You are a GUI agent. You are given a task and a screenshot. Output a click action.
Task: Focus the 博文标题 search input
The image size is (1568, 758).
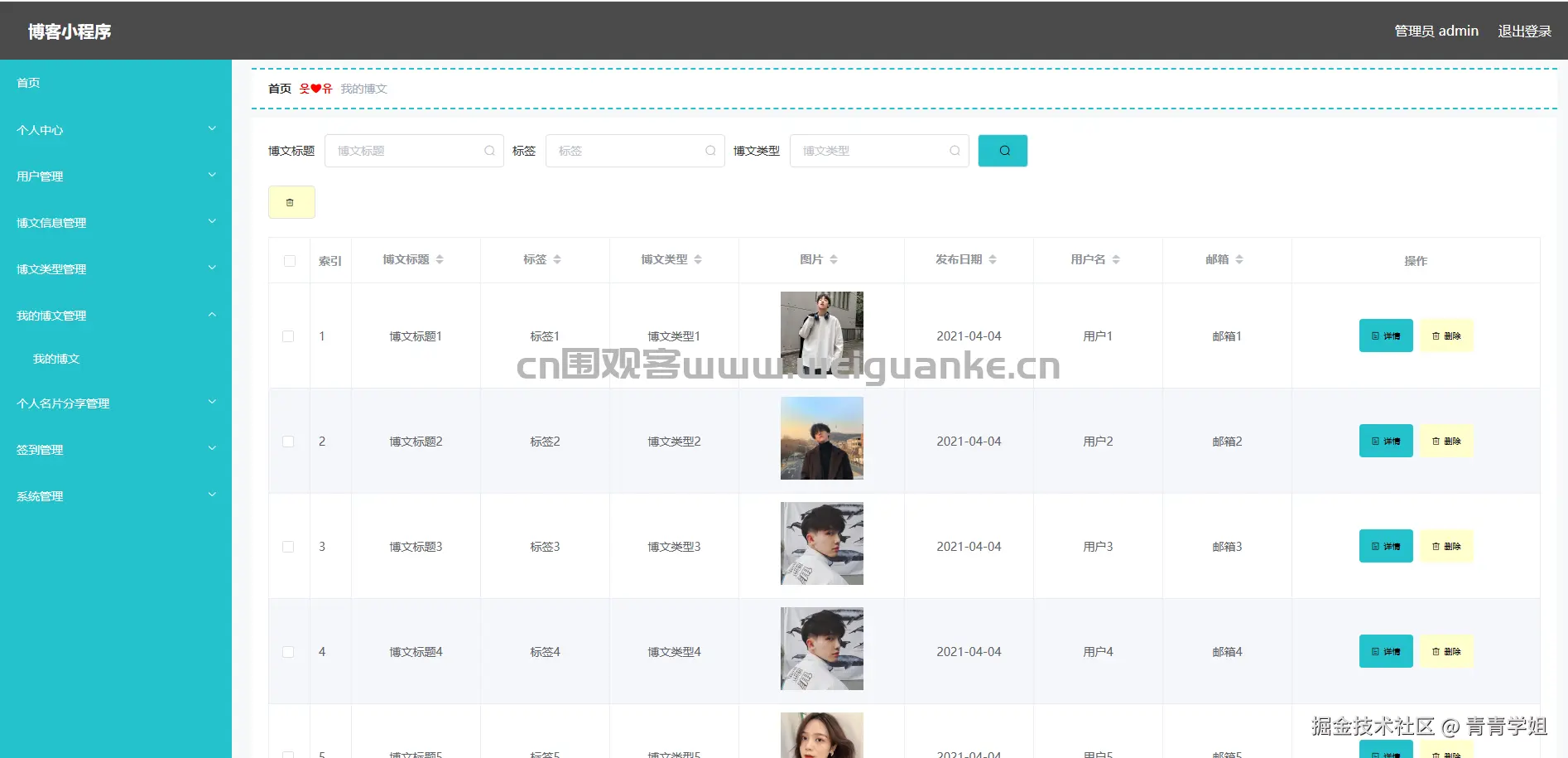click(x=414, y=151)
